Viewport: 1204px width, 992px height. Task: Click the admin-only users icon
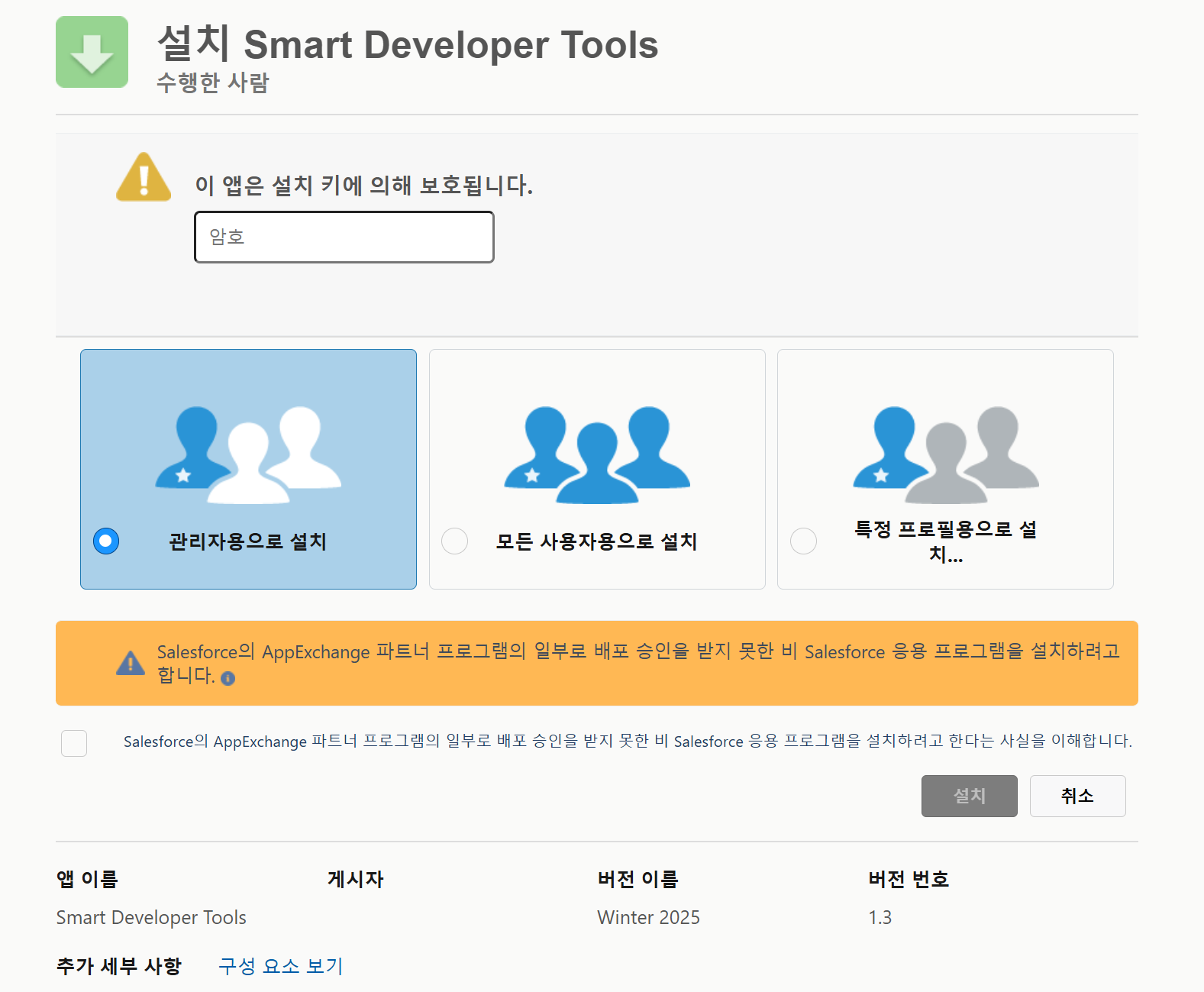click(248, 454)
